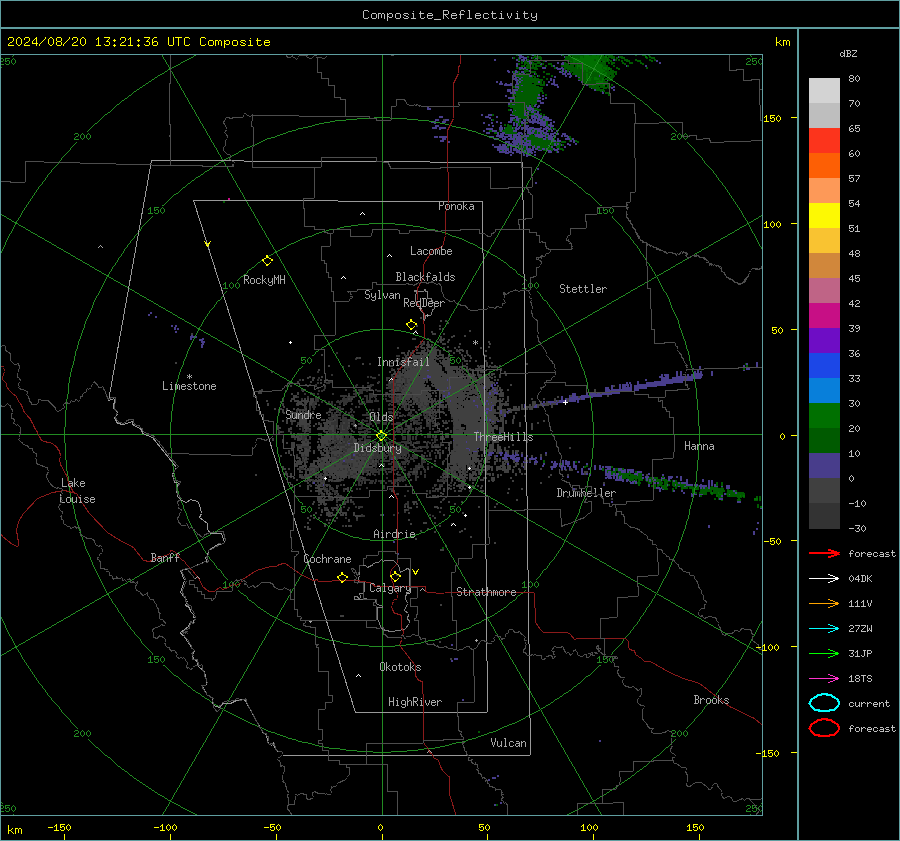This screenshot has height=841, width=900.
Task: Click the -150 bottom axis tick label
Action: pyautogui.click(x=59, y=827)
